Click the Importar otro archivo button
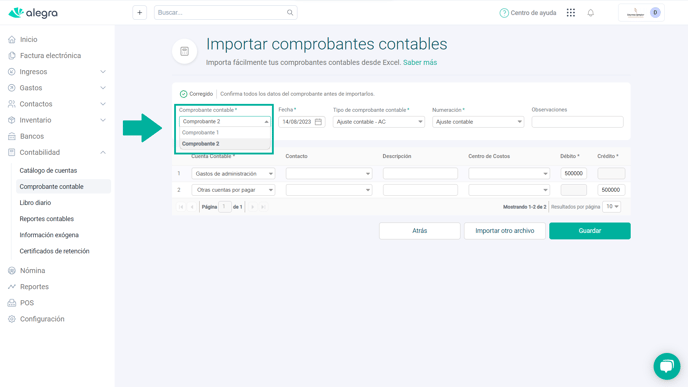The height and width of the screenshot is (387, 688). click(505, 231)
